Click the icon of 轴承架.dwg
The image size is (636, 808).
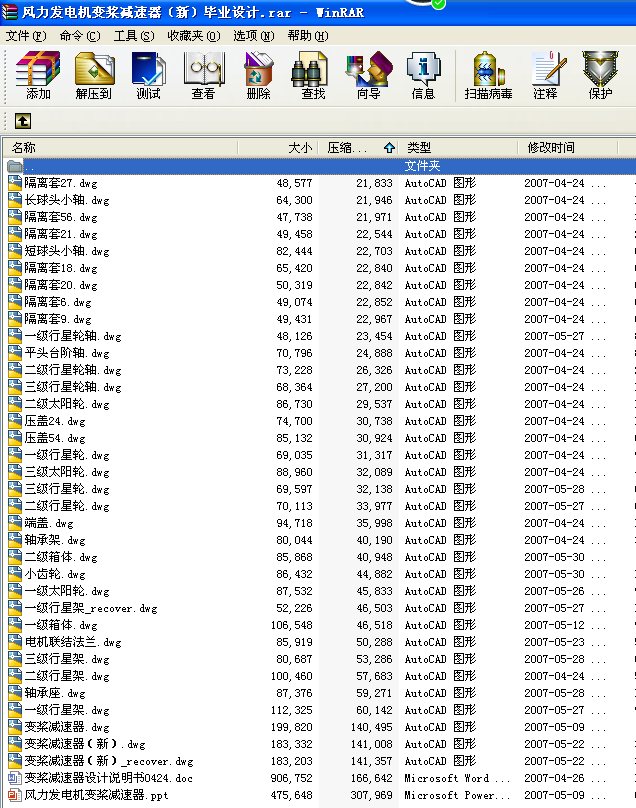point(15,540)
